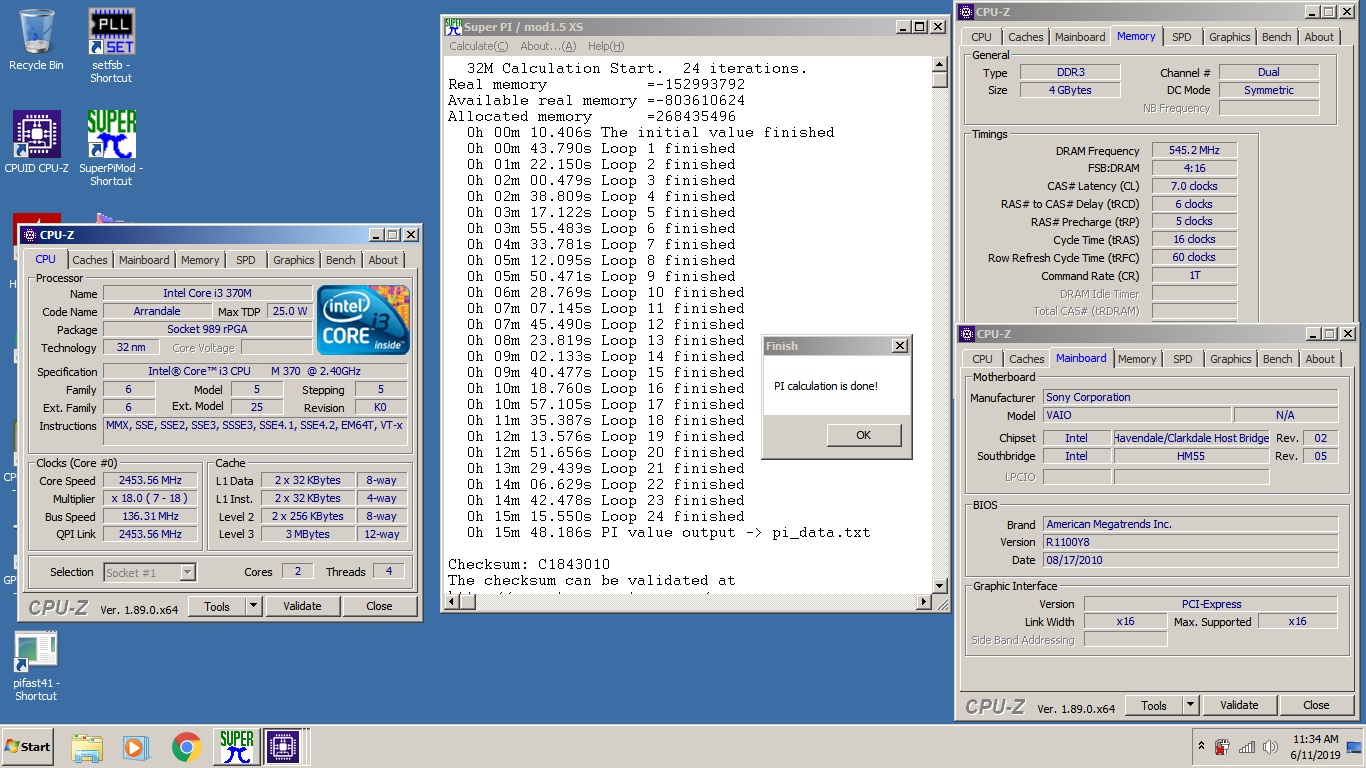Open the Recycle Bin desktop icon
Screen dimensions: 1366x768
[x=36, y=40]
